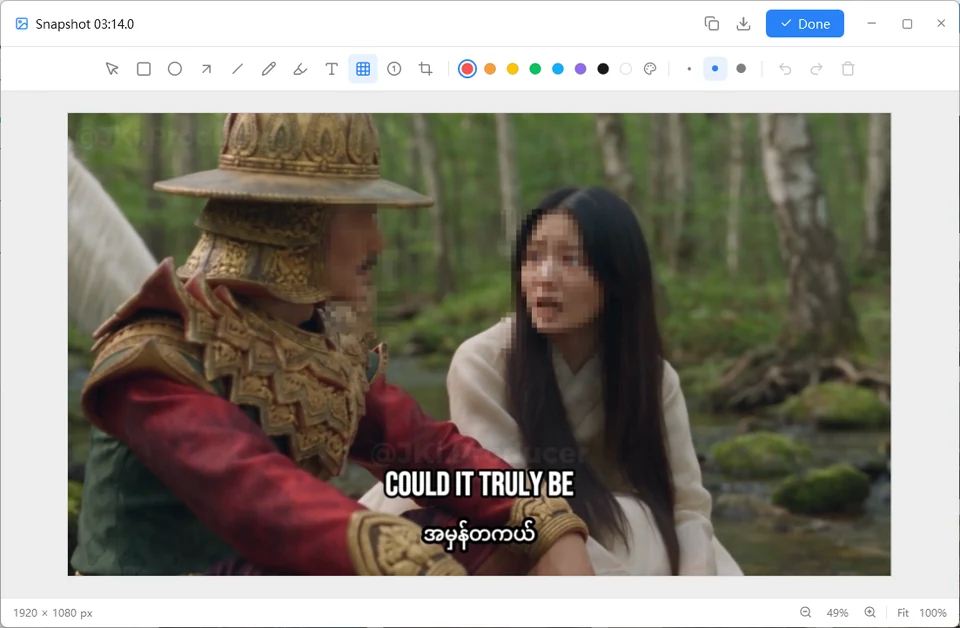
Task: Zoom out with the magnifier minus icon
Action: coord(806,613)
